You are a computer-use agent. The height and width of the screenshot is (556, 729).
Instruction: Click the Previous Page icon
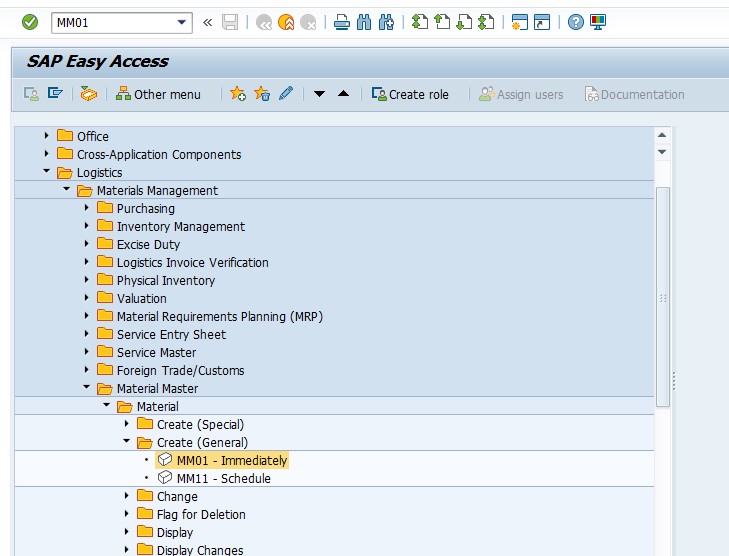coord(442,22)
